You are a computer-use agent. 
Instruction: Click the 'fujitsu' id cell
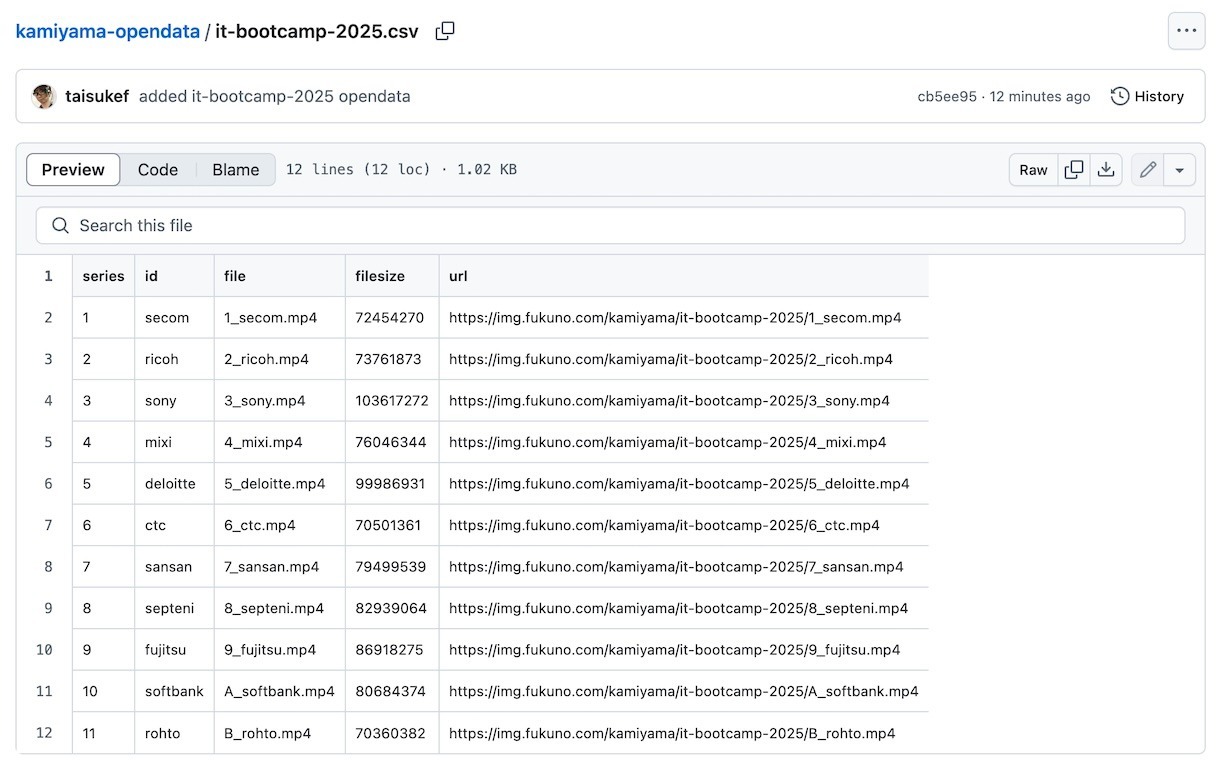175,650
